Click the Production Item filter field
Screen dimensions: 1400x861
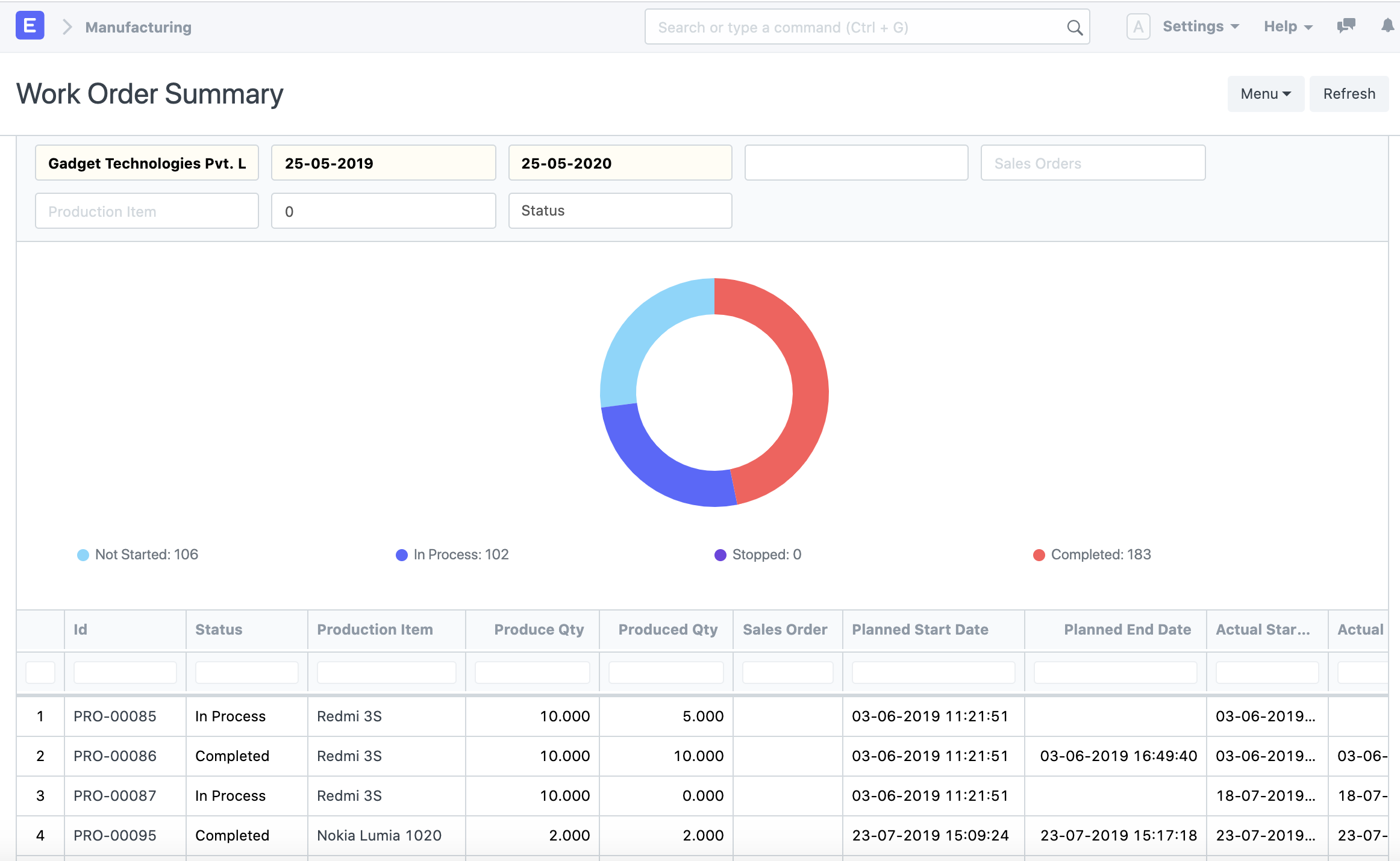tap(147, 211)
